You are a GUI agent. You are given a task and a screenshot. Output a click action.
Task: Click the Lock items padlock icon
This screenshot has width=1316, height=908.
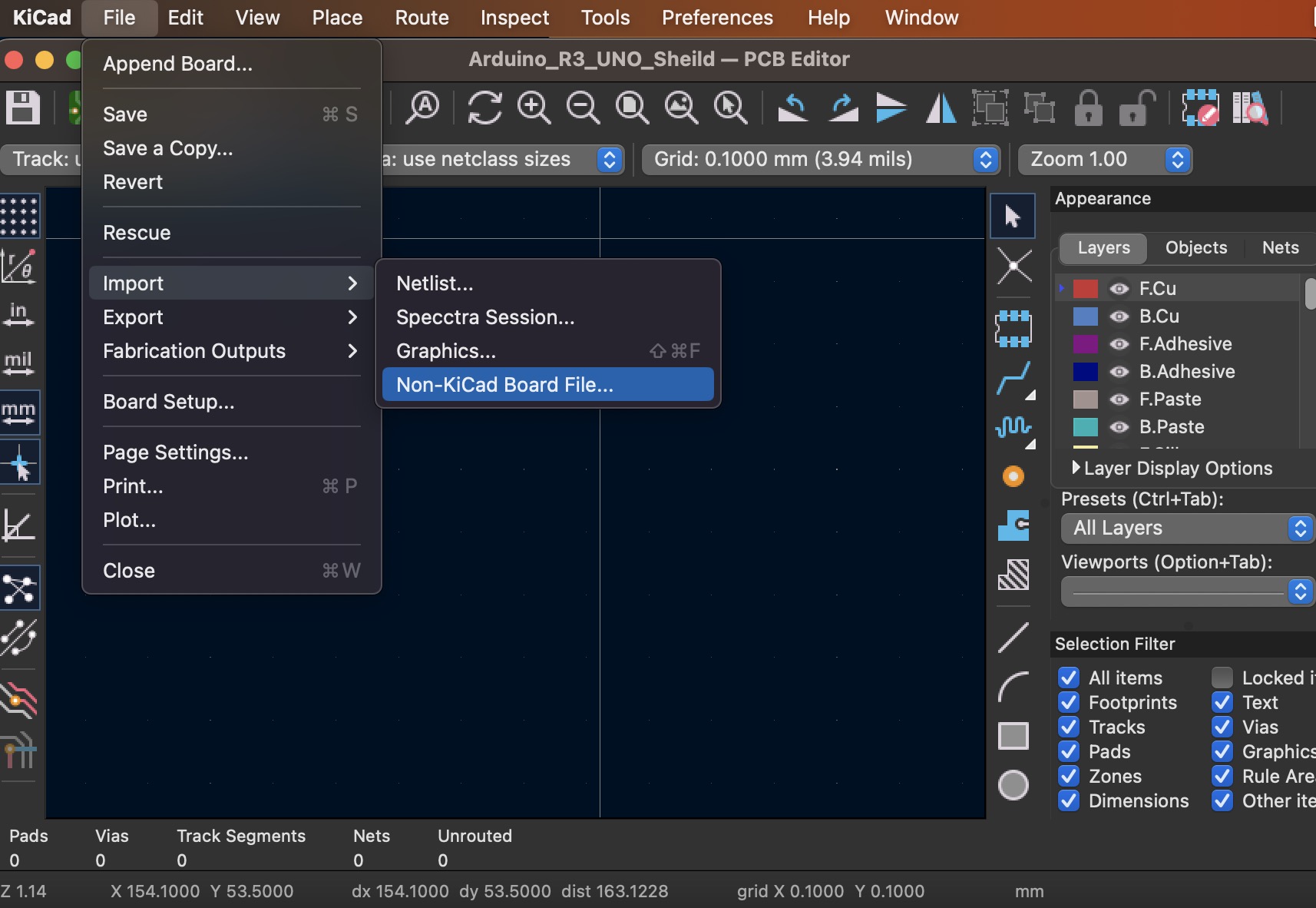pos(1089,108)
